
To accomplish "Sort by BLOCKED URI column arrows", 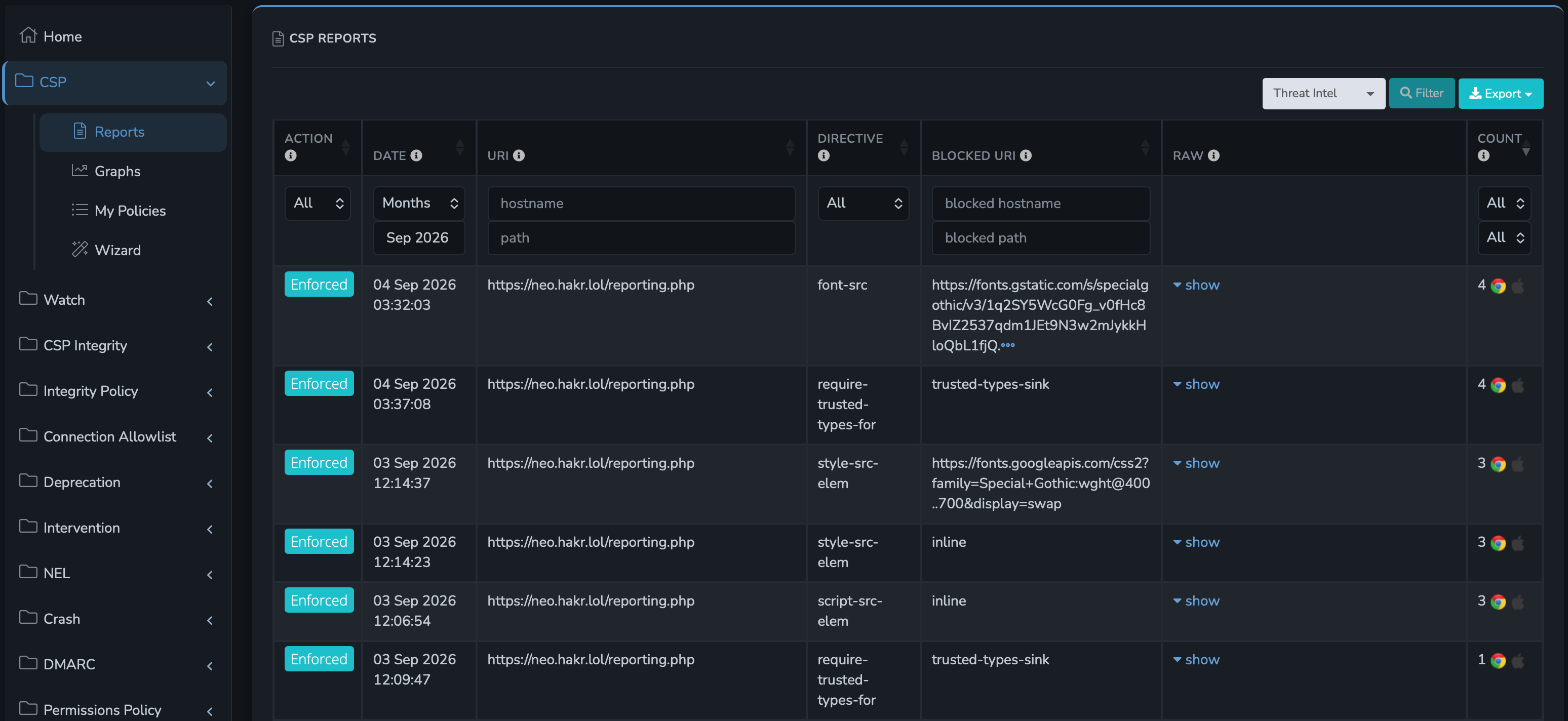I will (x=1145, y=147).
